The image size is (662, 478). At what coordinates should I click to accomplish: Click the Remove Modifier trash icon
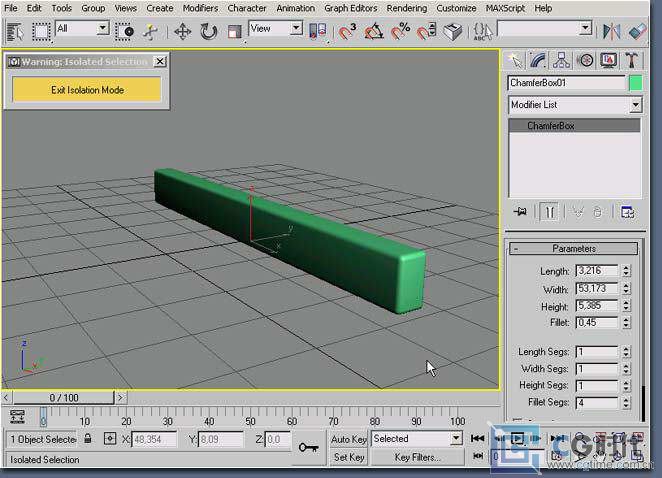click(597, 212)
